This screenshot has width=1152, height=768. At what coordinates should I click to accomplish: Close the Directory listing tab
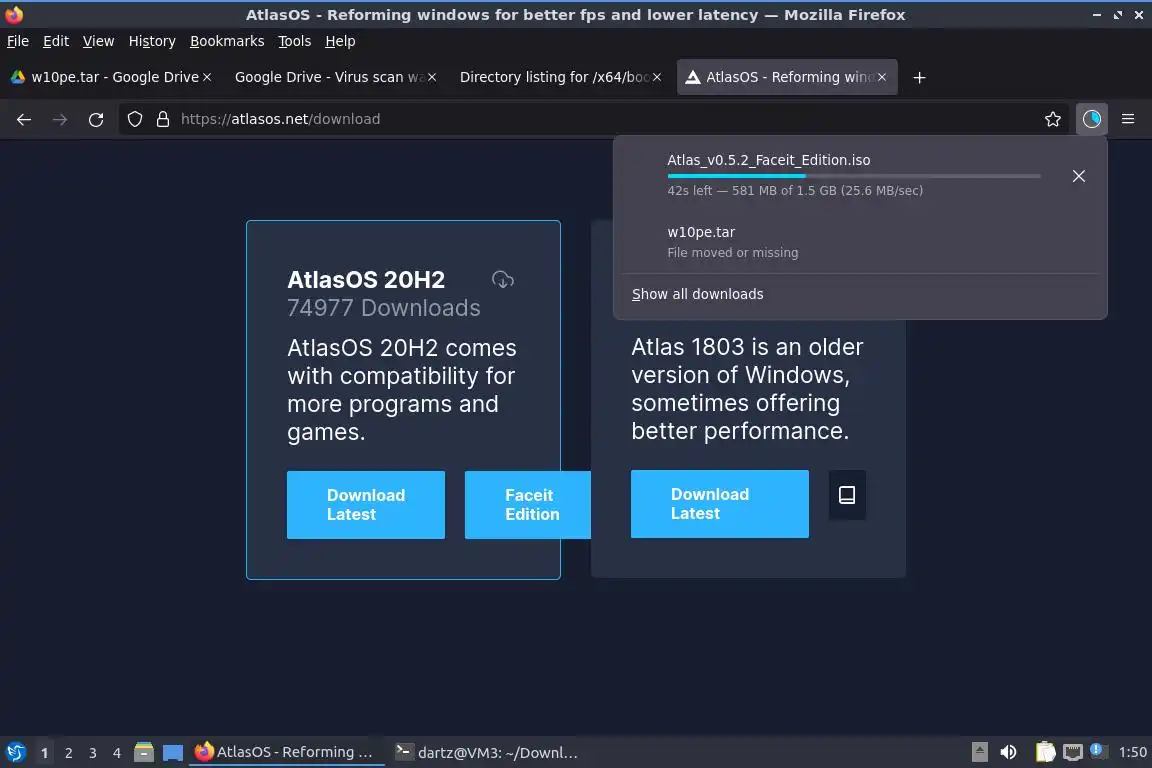pos(657,77)
